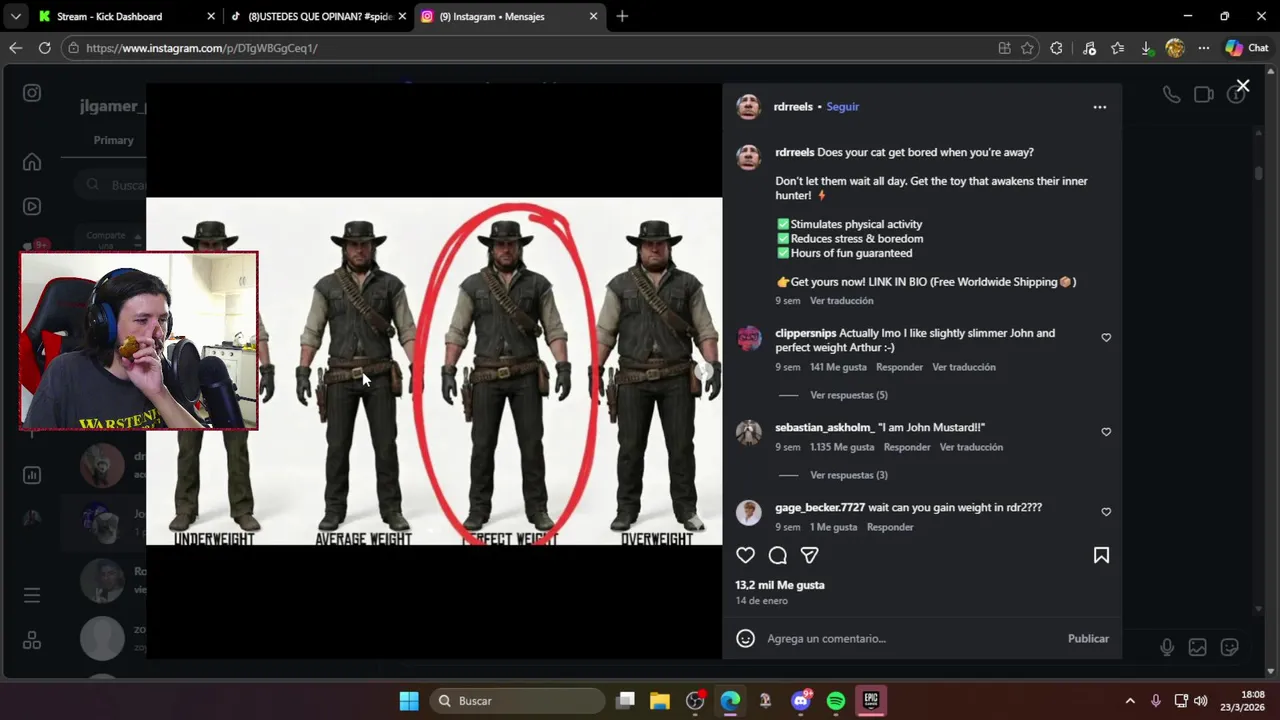
Task: Open the rdrreels profile from the header username
Action: [x=793, y=107]
